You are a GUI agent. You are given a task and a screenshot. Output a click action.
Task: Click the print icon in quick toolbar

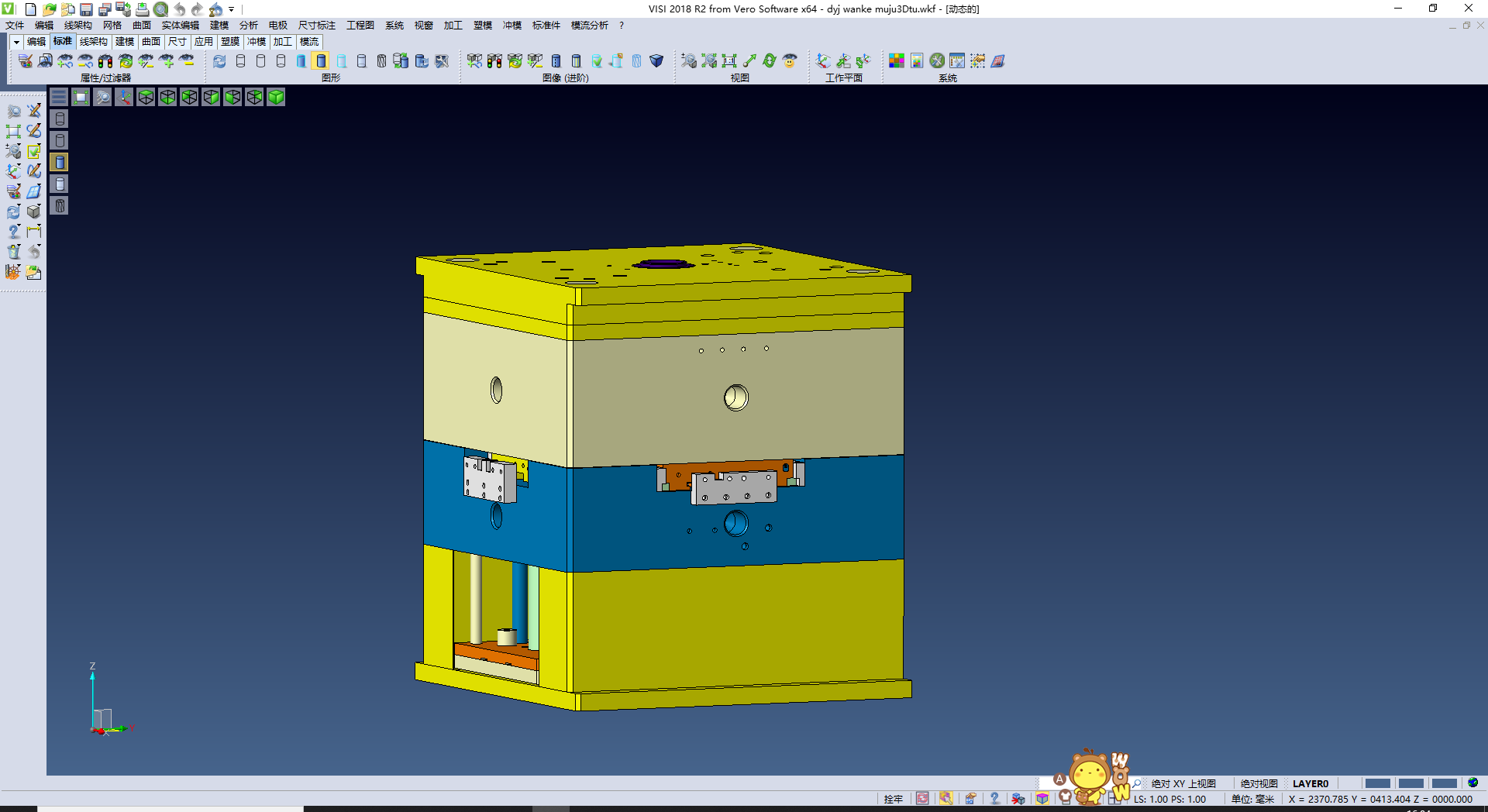pos(142,9)
